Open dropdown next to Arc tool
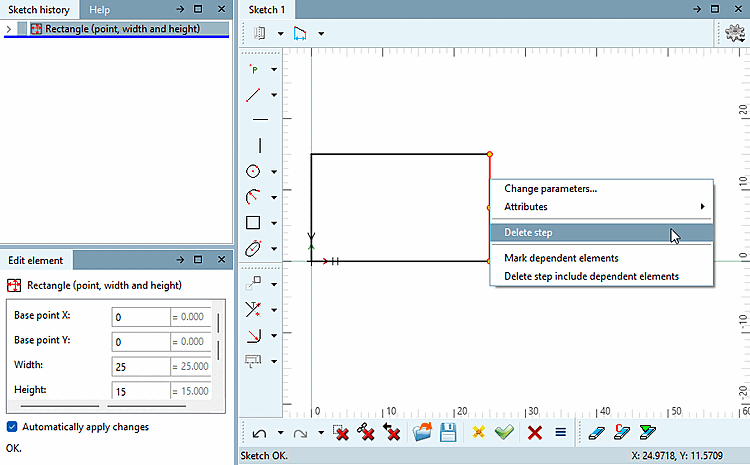Screen dimensions: 750x465 coord(274,197)
